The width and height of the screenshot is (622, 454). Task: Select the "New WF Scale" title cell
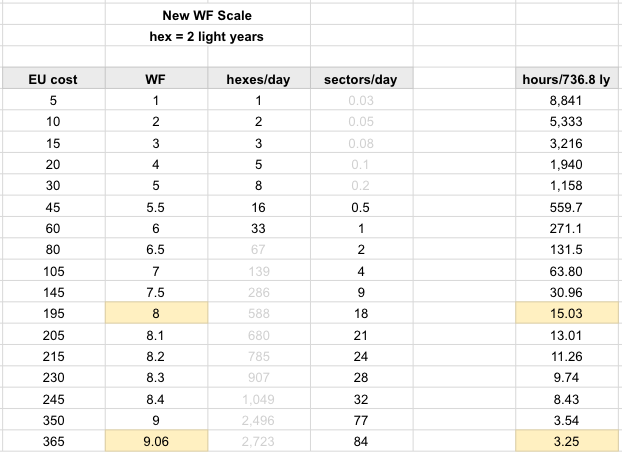coord(207,16)
